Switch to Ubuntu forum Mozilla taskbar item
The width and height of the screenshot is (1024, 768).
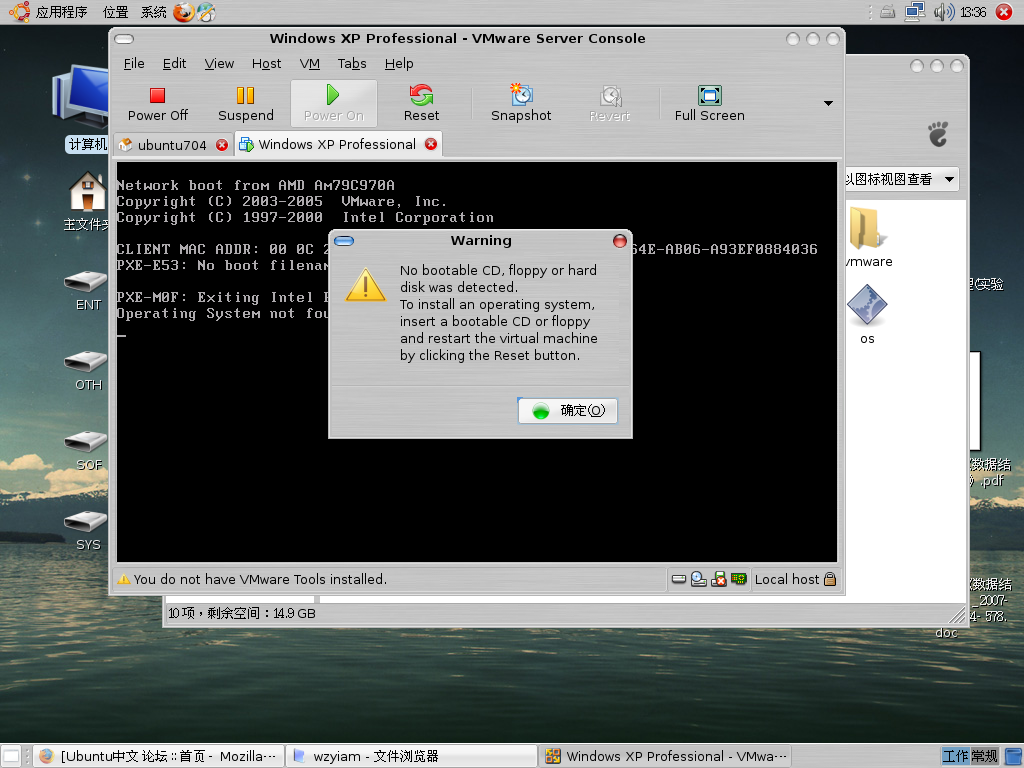pos(159,756)
